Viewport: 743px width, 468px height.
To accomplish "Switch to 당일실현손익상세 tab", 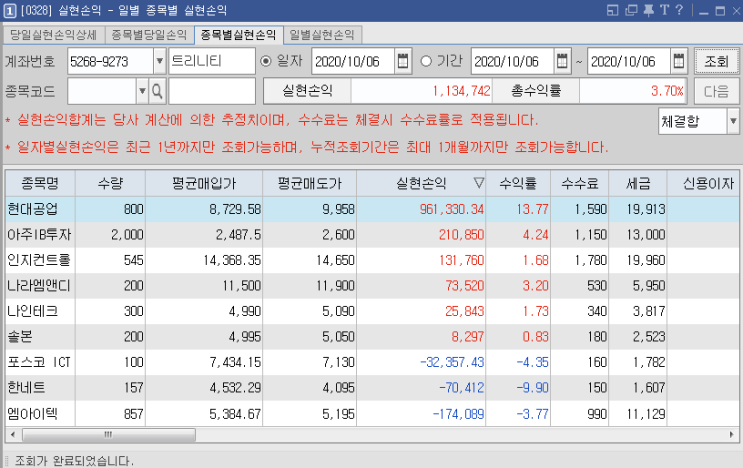I will click(x=53, y=35).
